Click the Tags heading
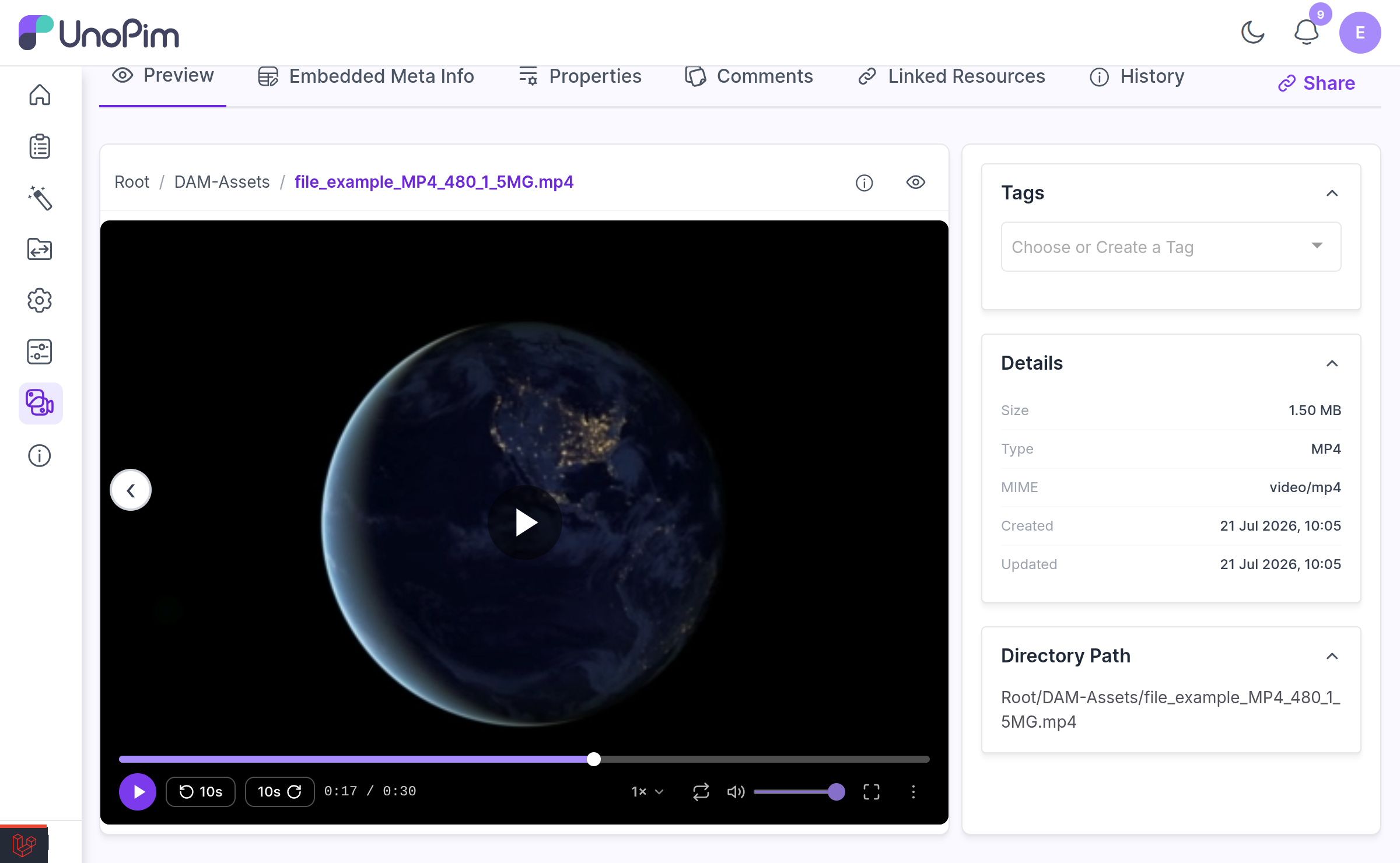This screenshot has height=863, width=1400. click(x=1023, y=192)
